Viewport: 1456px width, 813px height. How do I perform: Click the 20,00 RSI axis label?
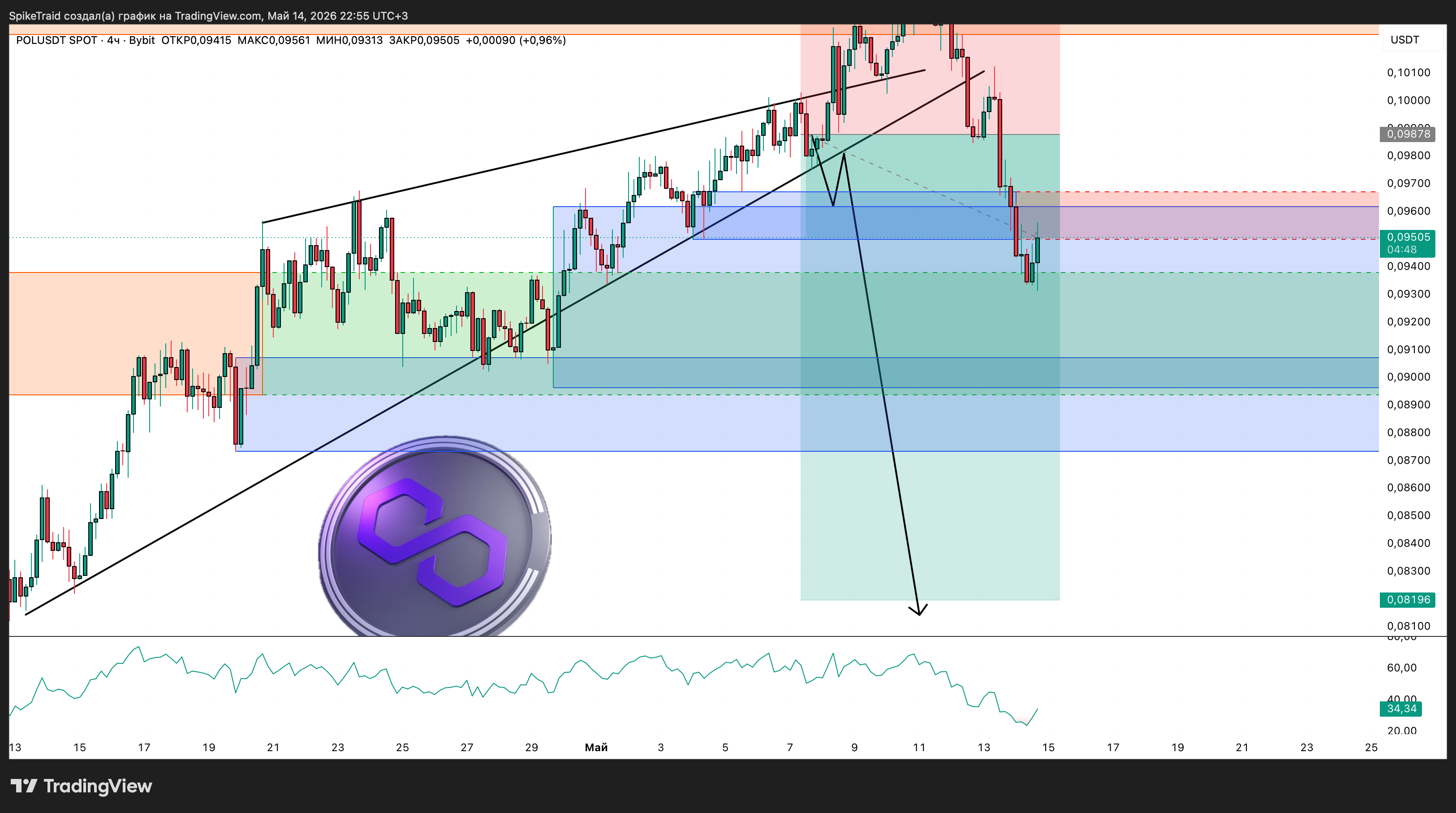tap(1402, 731)
